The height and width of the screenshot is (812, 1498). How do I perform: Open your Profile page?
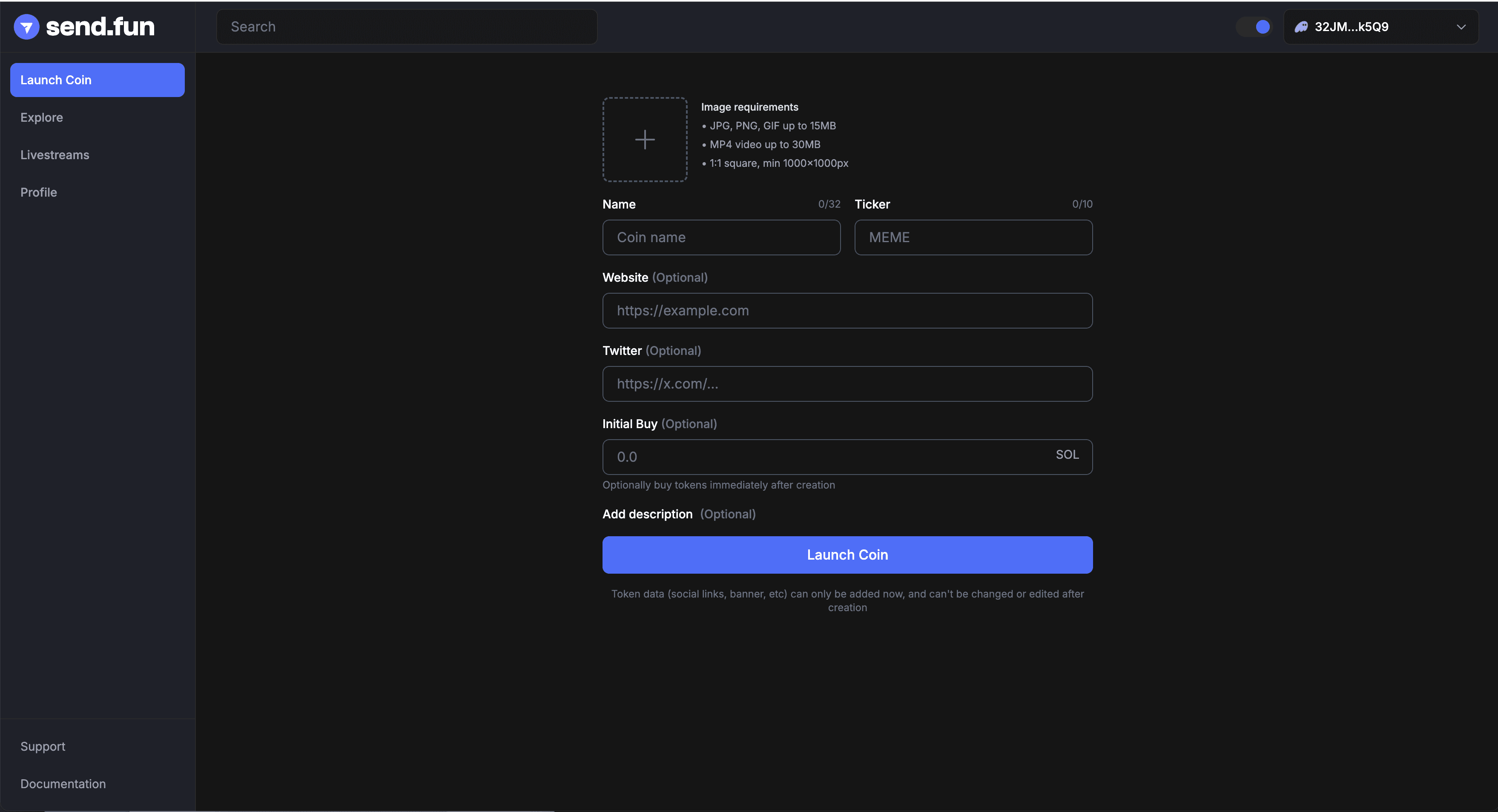38,192
